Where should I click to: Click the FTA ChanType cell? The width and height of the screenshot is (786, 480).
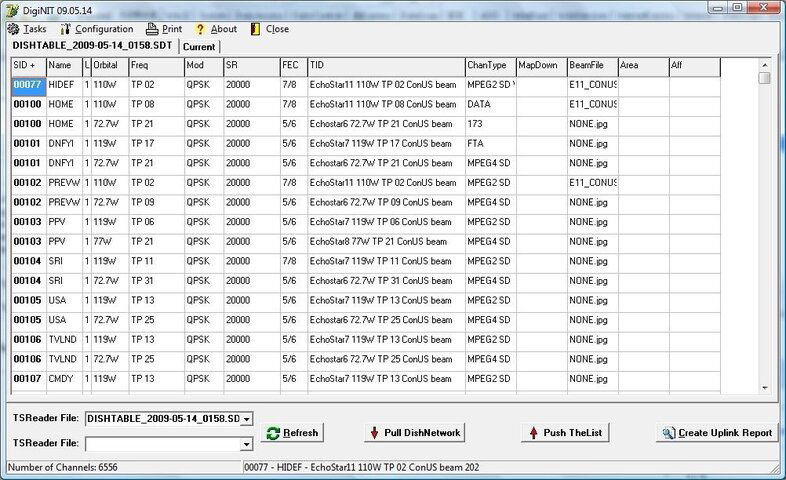click(491, 144)
